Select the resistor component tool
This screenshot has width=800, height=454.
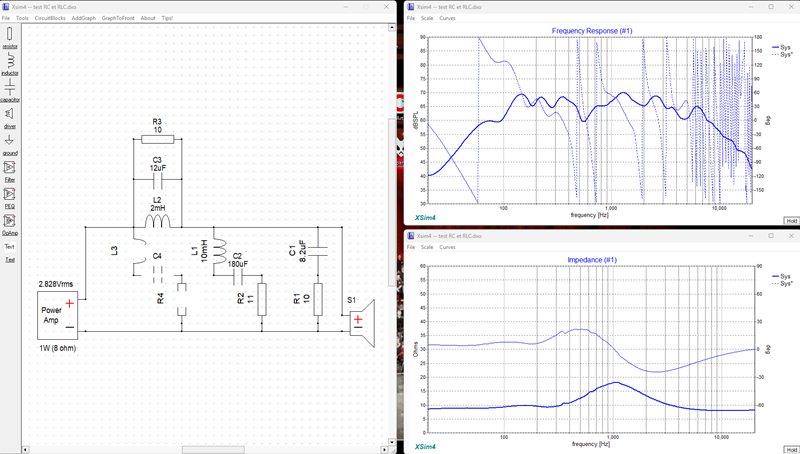pyautogui.click(x=10, y=37)
